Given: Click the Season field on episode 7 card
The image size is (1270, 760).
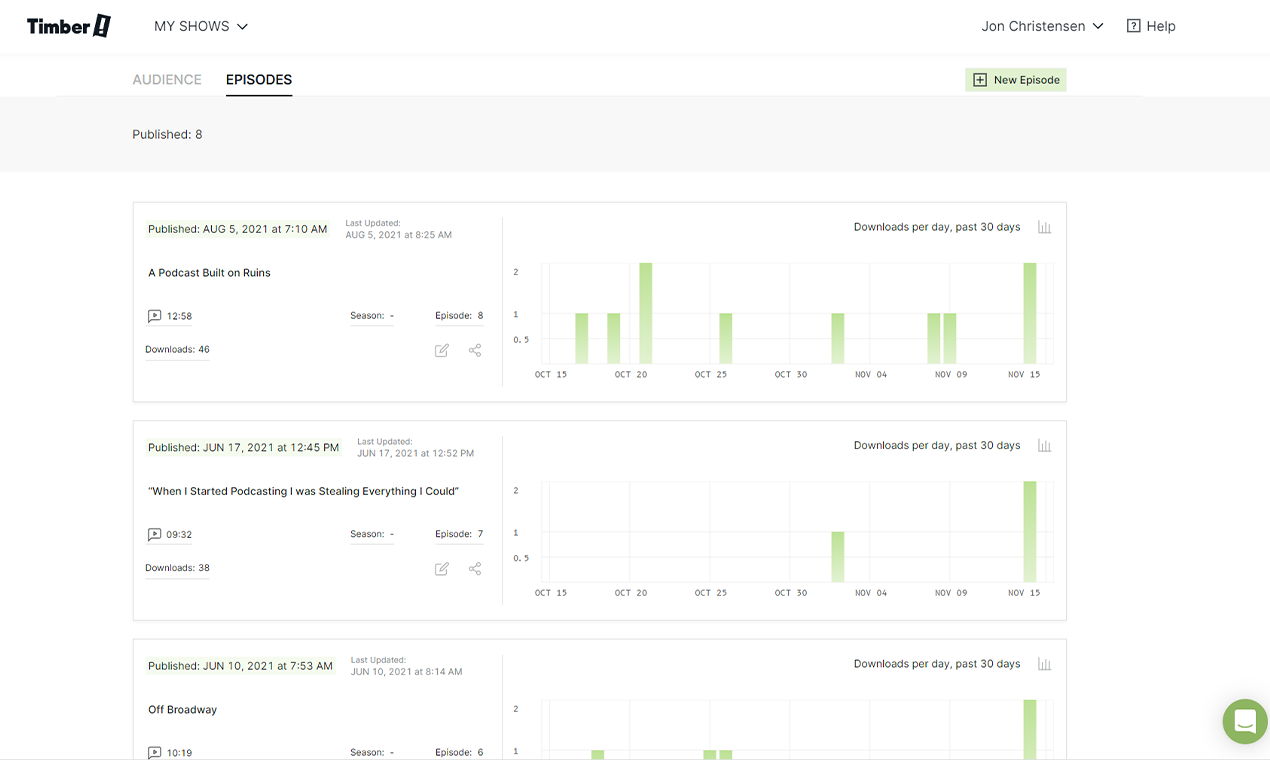Looking at the screenshot, I should click(372, 534).
